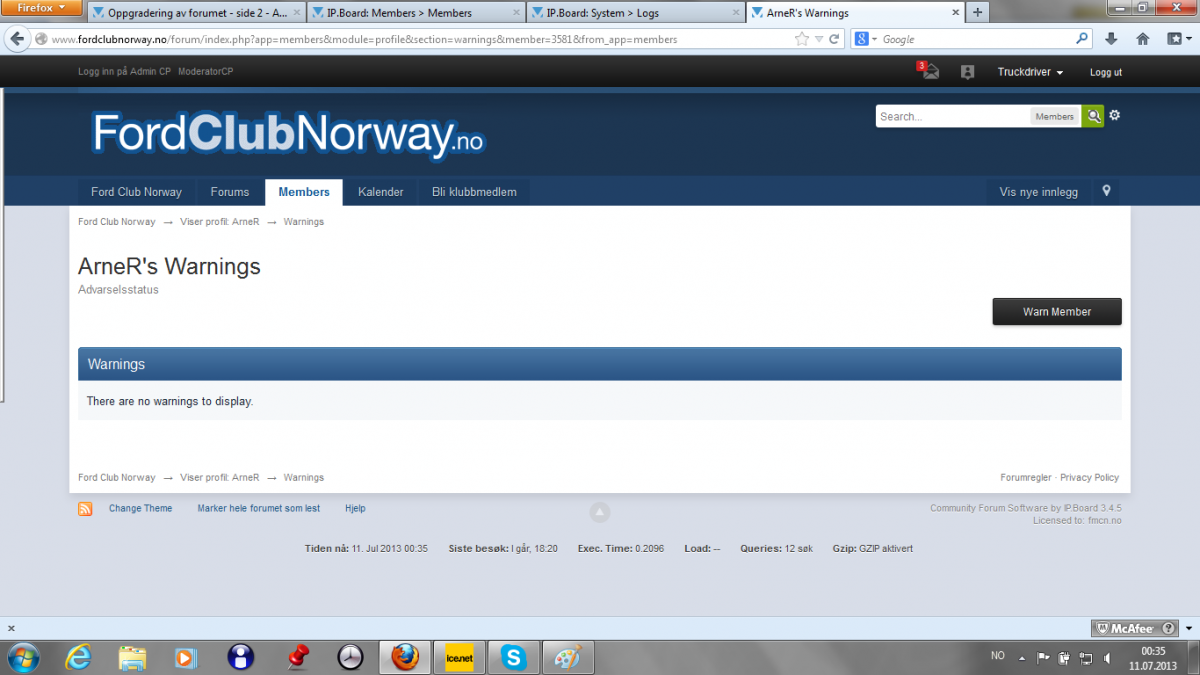
Task: Click the RSS feed icon
Action: pyautogui.click(x=86, y=509)
